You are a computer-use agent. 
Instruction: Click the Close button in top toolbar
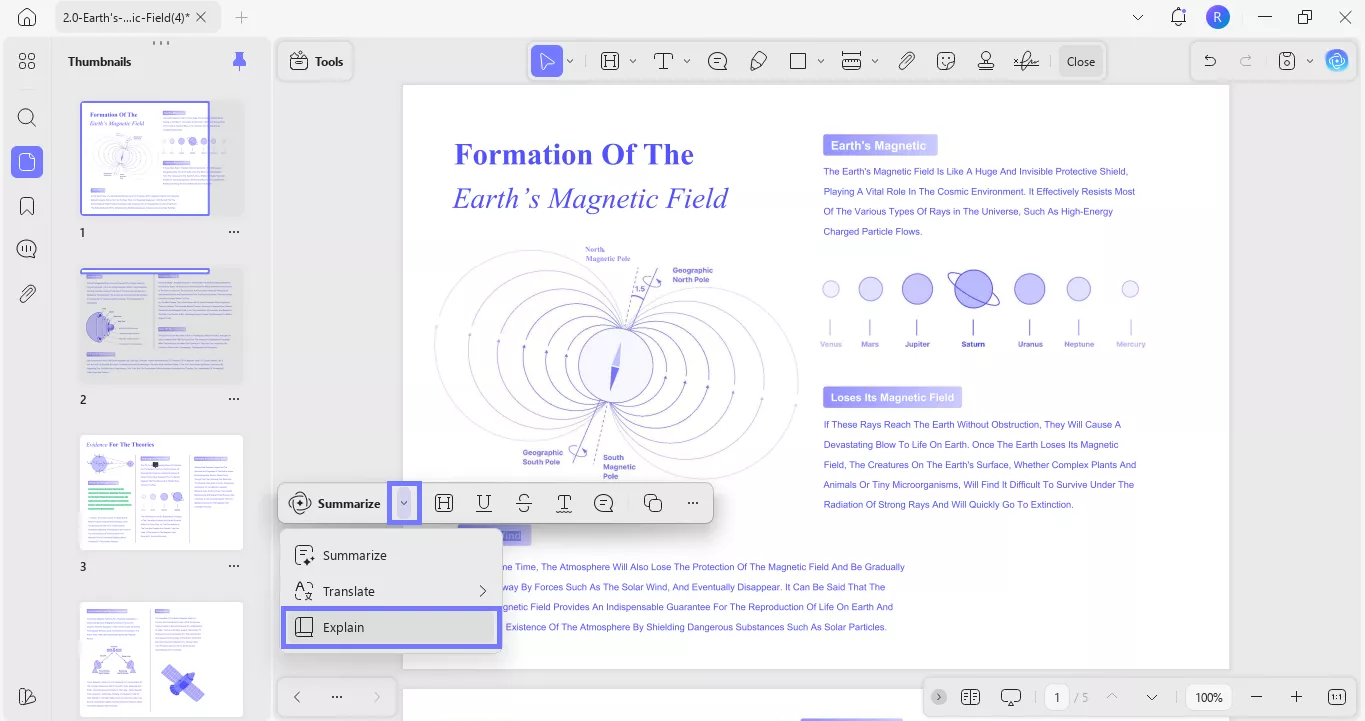tap(1080, 61)
